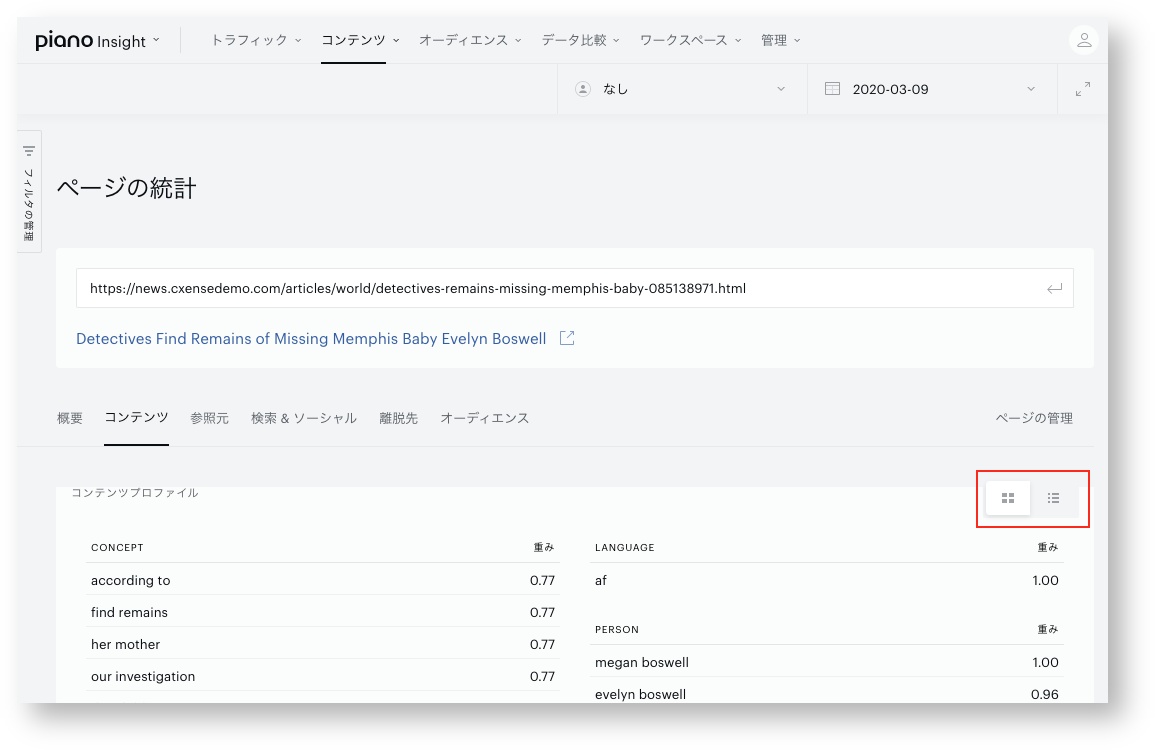Switch to the 検索 & ソーシャル tab

coord(304,418)
